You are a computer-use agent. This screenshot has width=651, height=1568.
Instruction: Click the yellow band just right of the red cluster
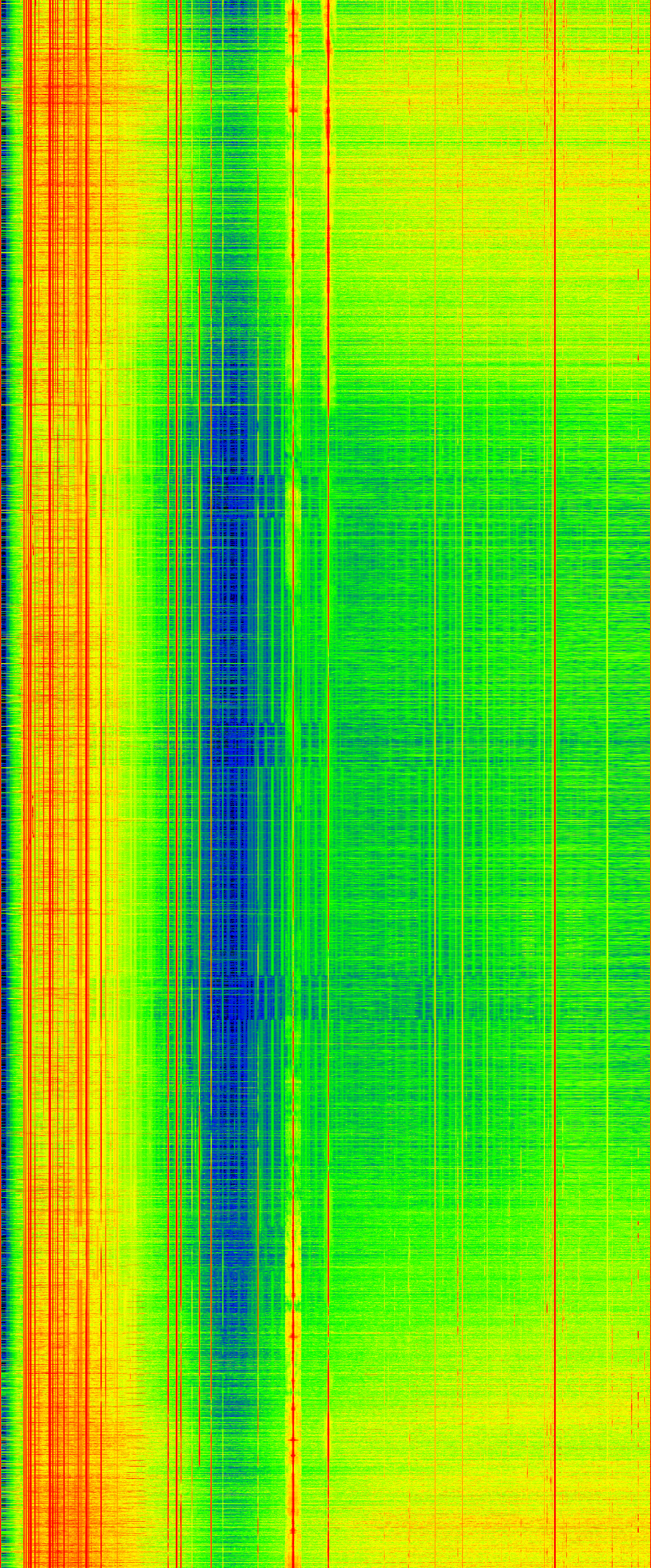116,791
